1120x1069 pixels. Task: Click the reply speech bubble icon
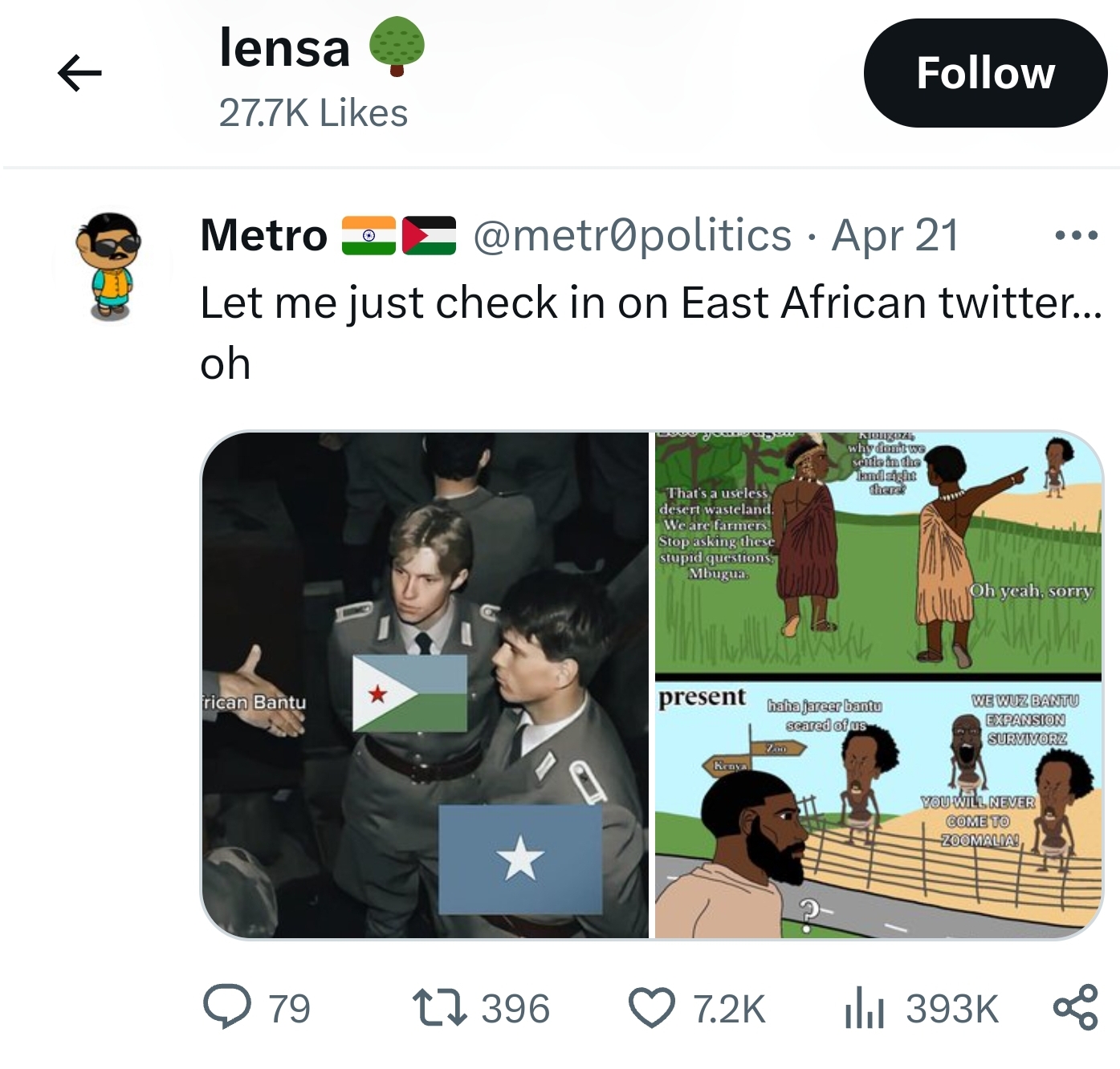227,1008
